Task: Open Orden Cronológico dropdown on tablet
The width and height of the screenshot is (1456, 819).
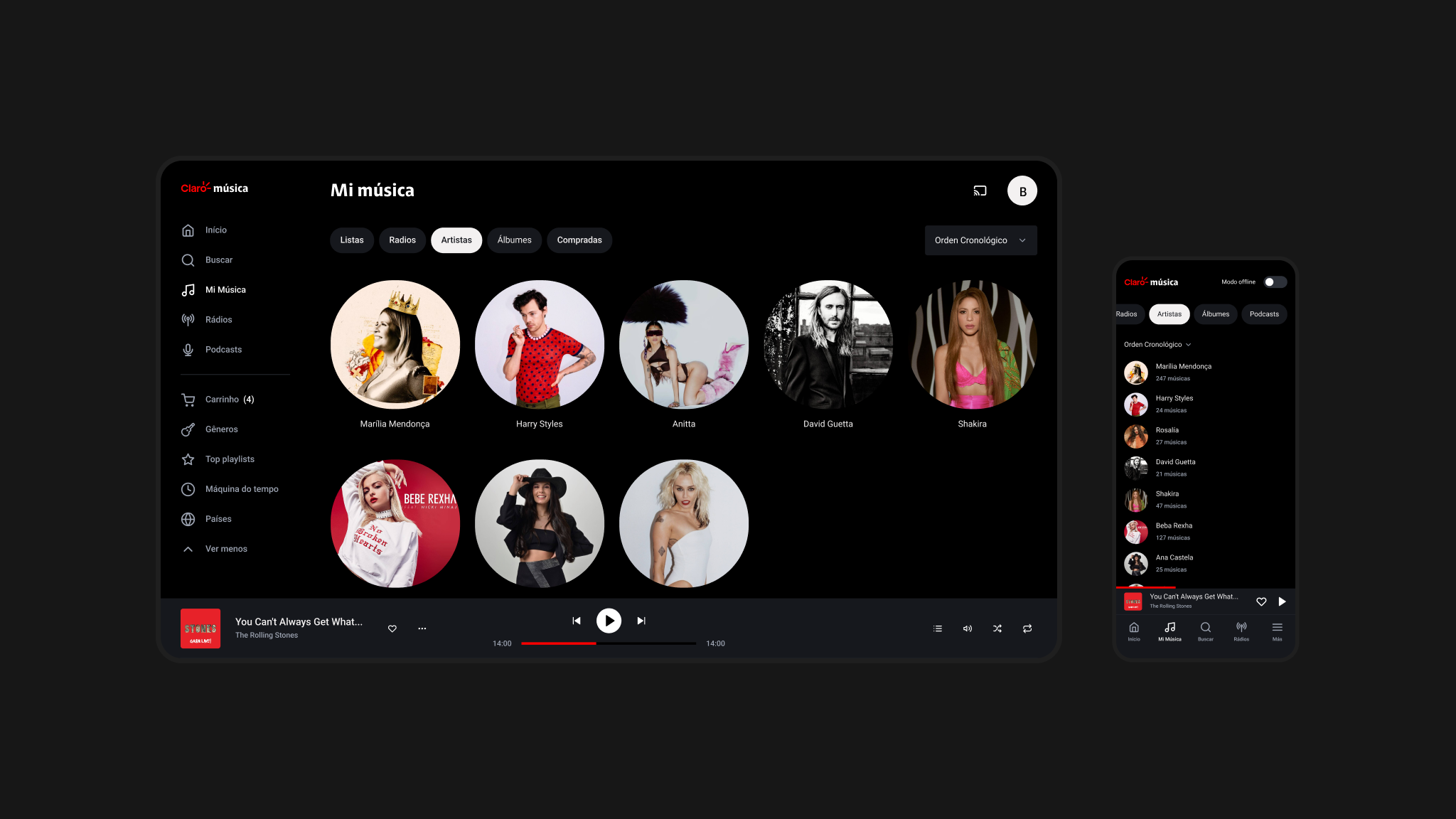Action: pyautogui.click(x=981, y=240)
